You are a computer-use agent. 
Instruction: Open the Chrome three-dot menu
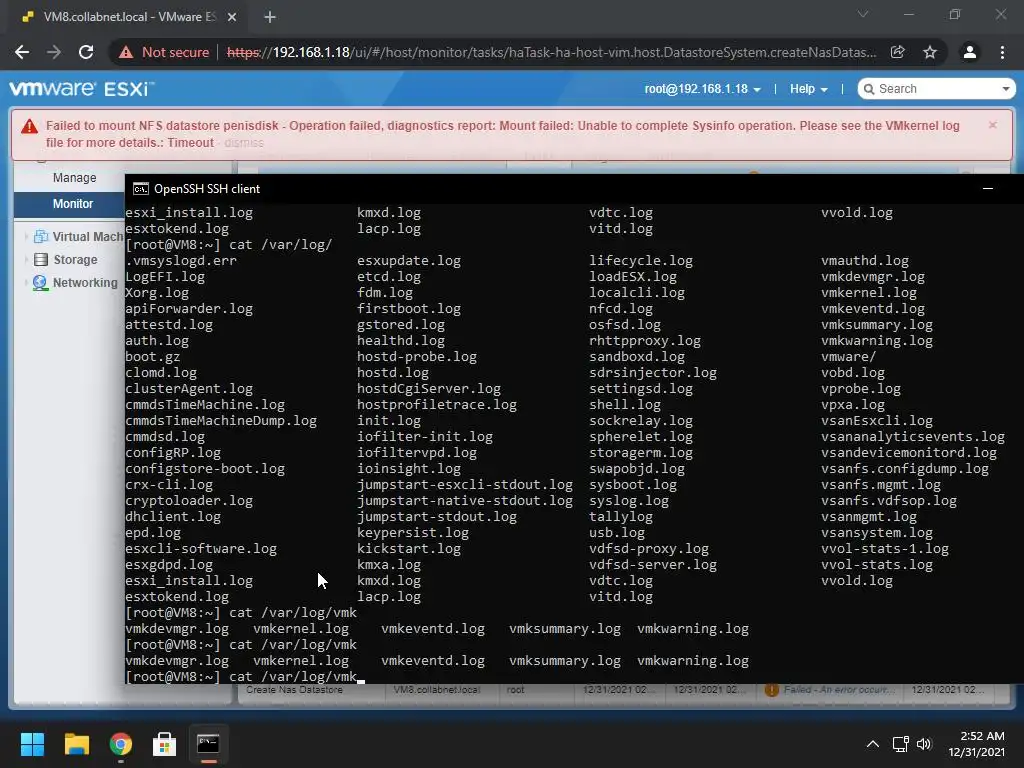tap(1002, 52)
